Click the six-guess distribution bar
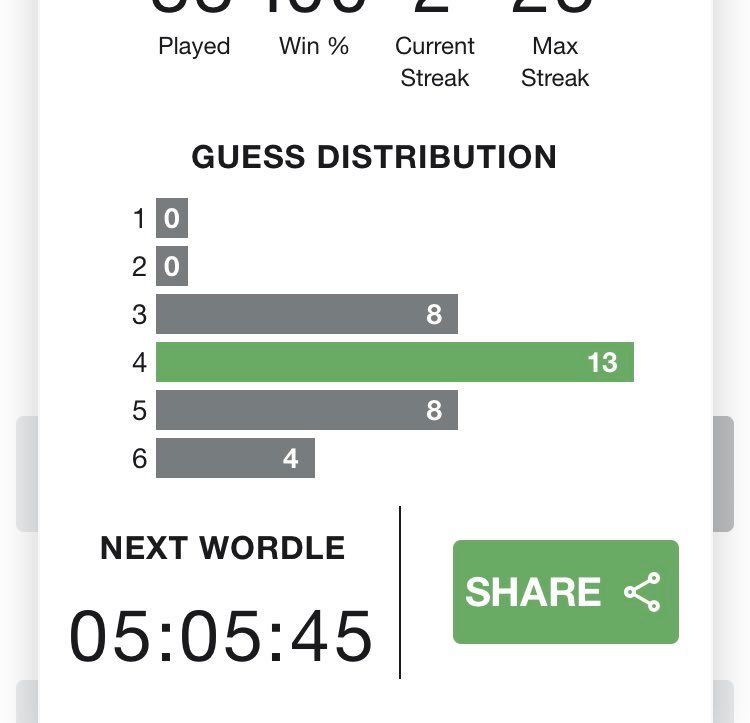 [x=235, y=458]
